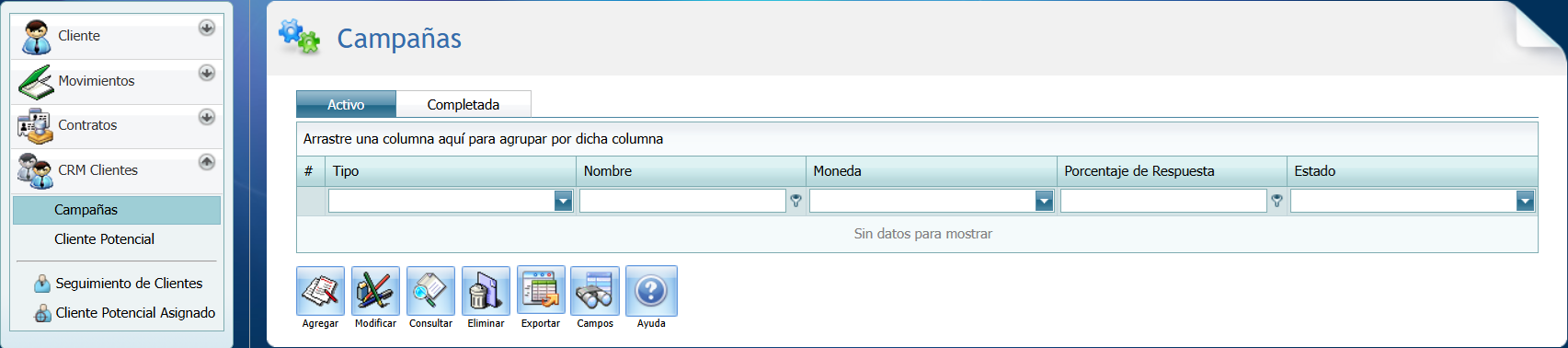Switch to the Completada tab

(464, 104)
